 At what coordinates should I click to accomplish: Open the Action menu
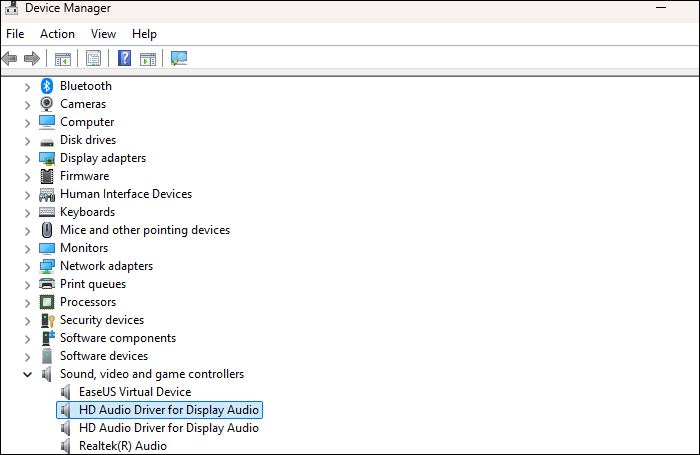(x=57, y=34)
